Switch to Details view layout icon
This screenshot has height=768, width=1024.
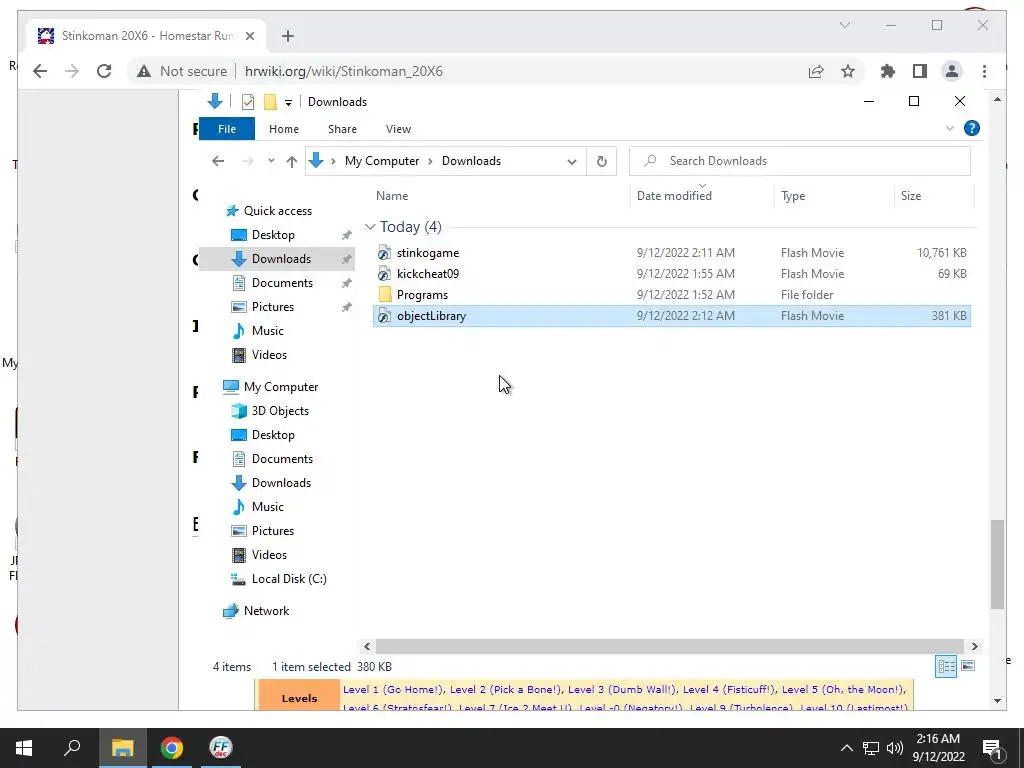946,667
